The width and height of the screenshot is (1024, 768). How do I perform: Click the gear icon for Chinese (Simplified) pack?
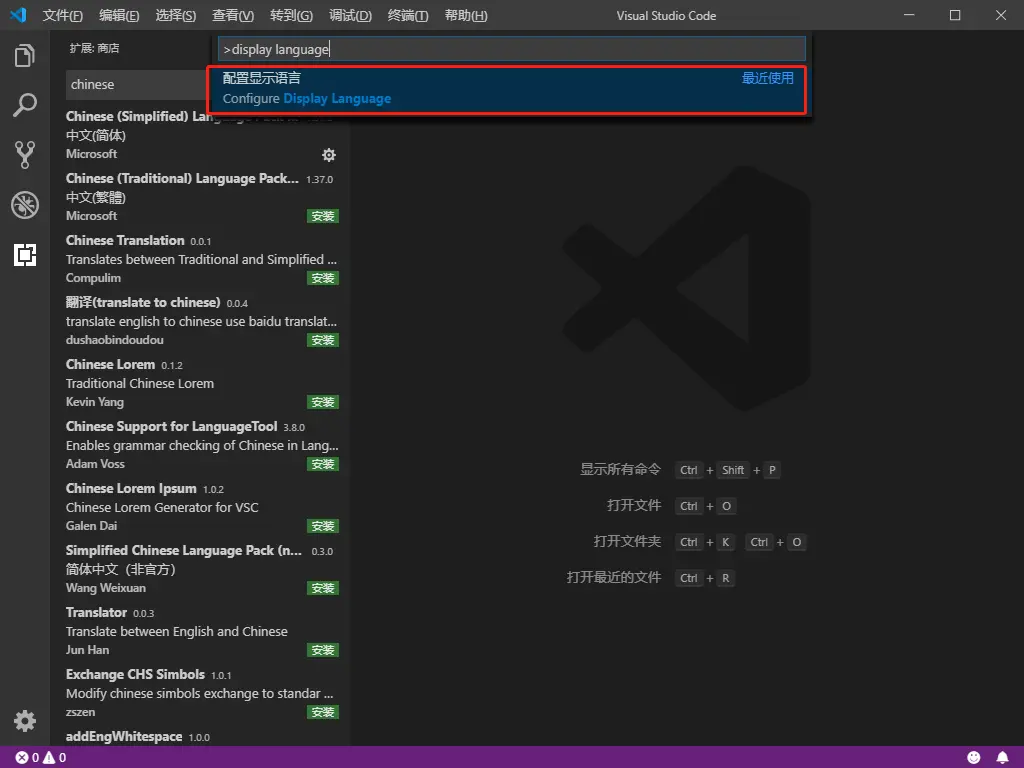click(x=328, y=155)
